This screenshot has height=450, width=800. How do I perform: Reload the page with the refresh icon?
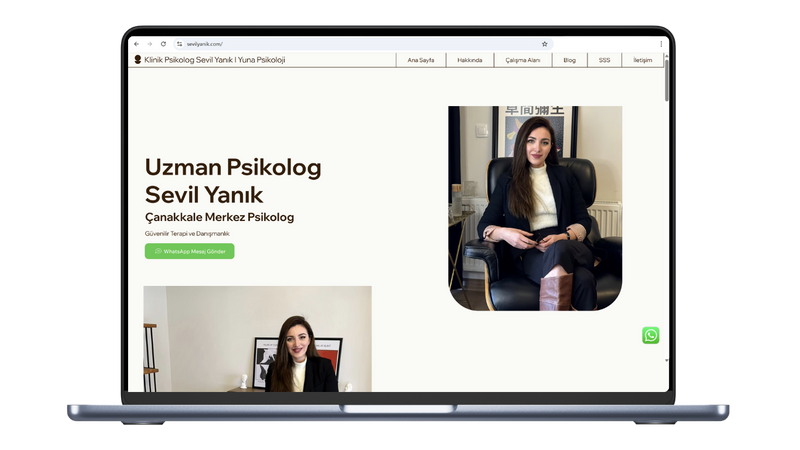[x=163, y=44]
